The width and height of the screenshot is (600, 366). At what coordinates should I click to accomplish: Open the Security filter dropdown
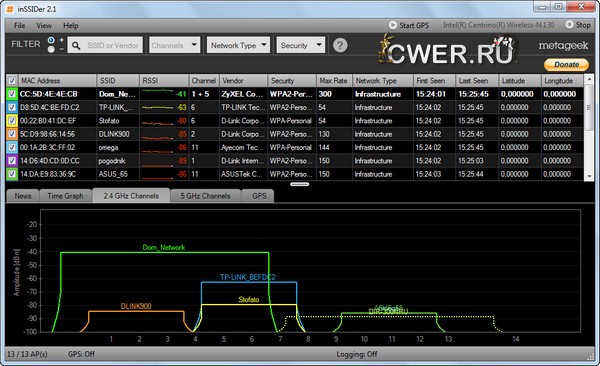click(x=301, y=45)
